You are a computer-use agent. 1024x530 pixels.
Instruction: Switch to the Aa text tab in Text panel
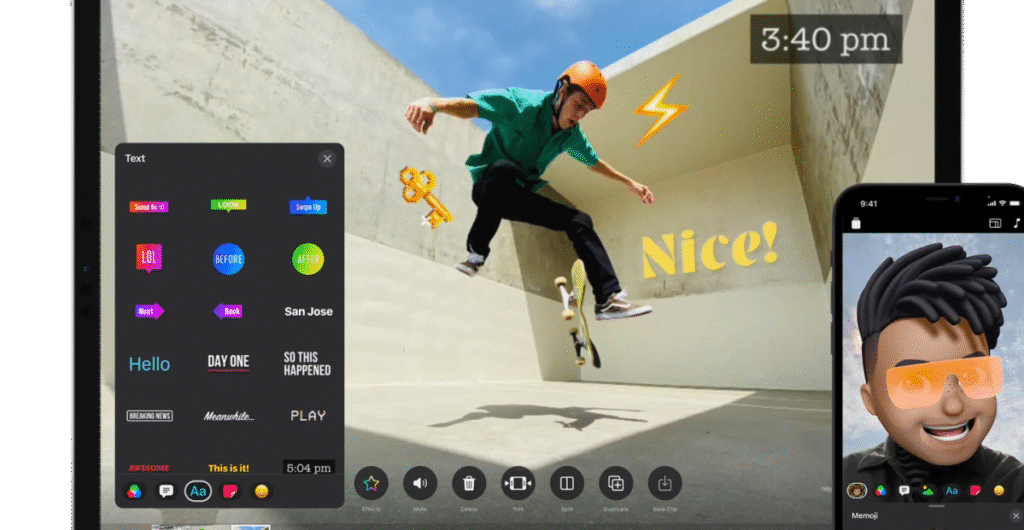[198, 491]
